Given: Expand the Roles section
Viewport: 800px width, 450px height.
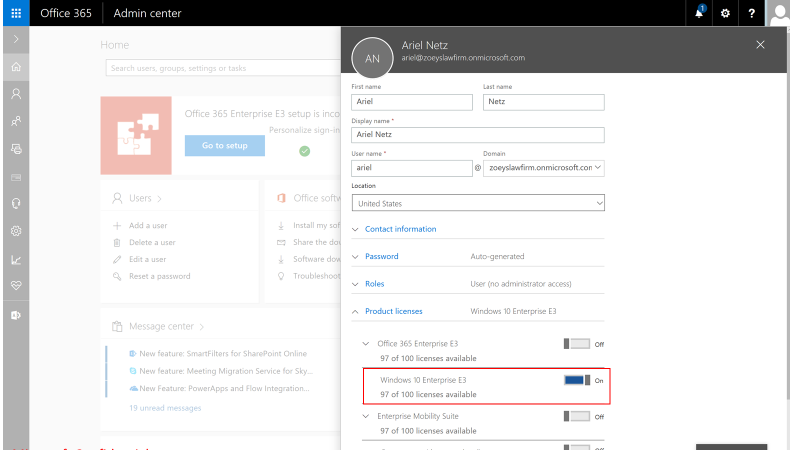Looking at the screenshot, I should (374, 284).
